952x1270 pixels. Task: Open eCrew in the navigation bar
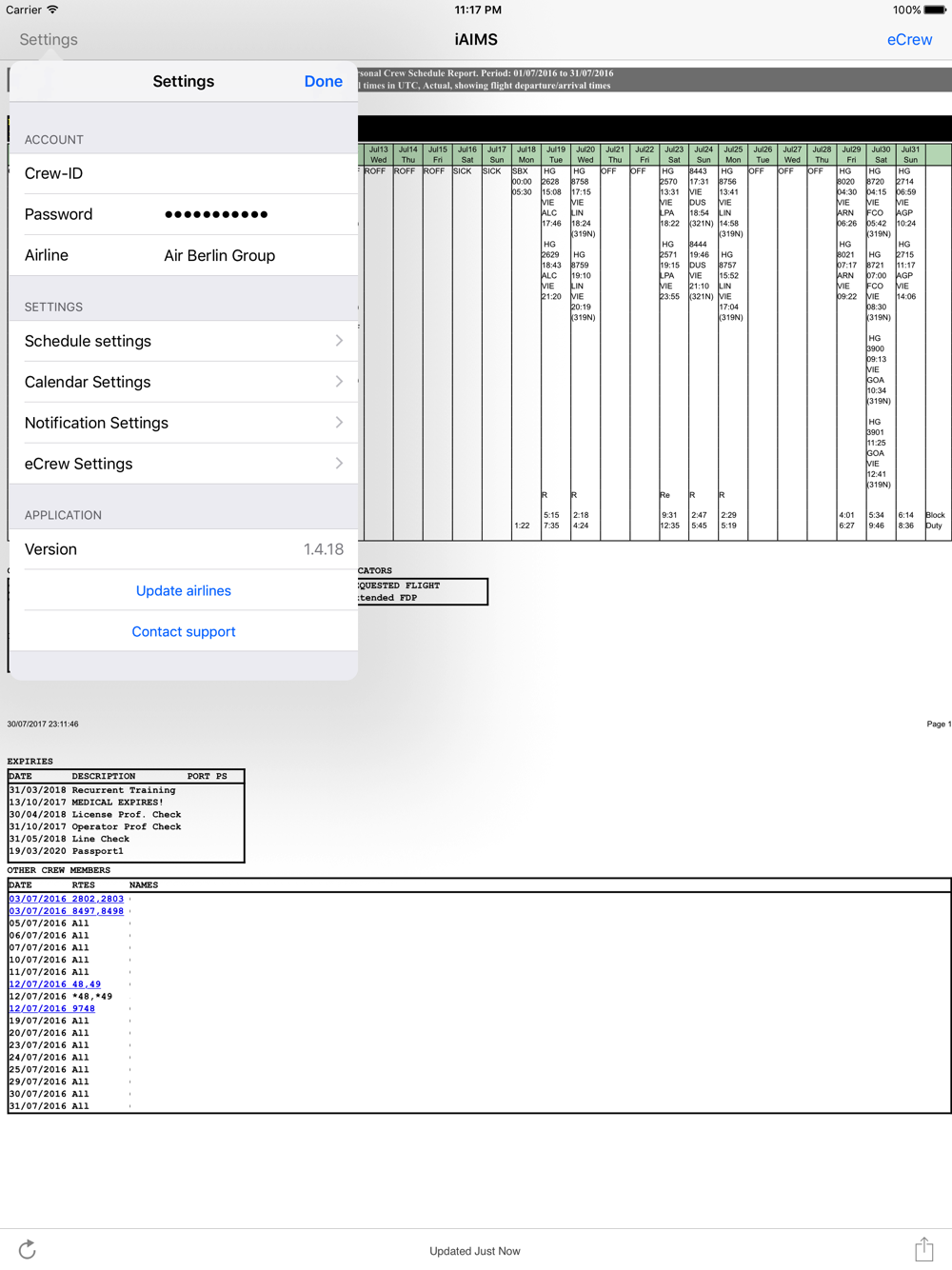tap(909, 40)
